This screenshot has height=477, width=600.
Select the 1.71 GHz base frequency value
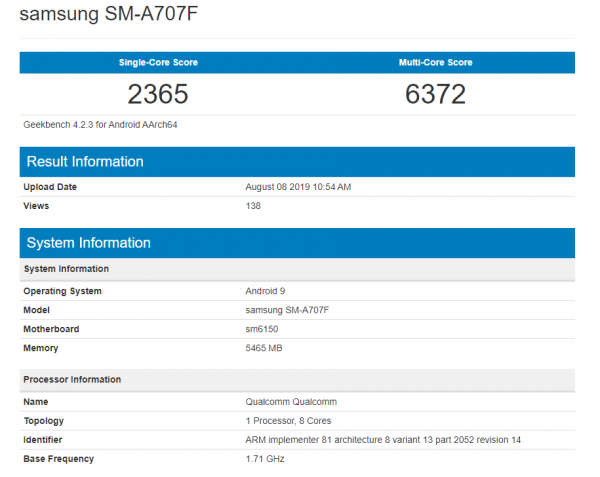click(265, 459)
